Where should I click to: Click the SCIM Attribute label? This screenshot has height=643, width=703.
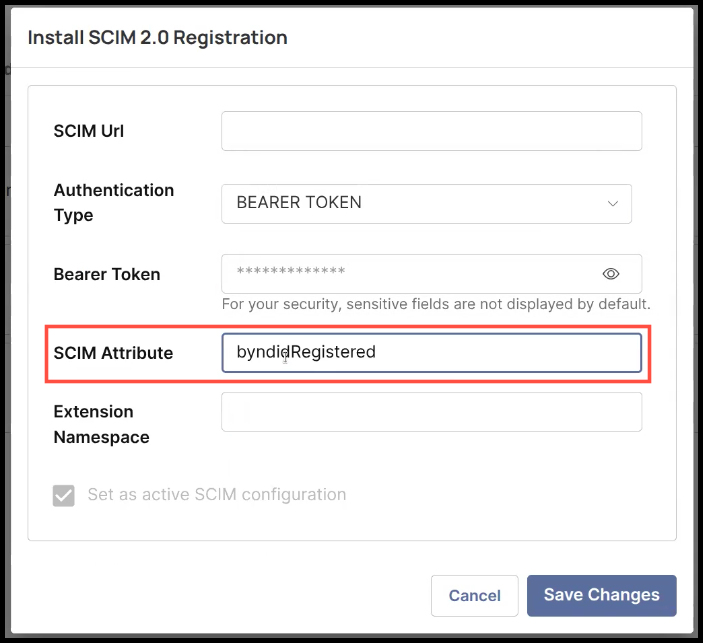[x=113, y=353]
